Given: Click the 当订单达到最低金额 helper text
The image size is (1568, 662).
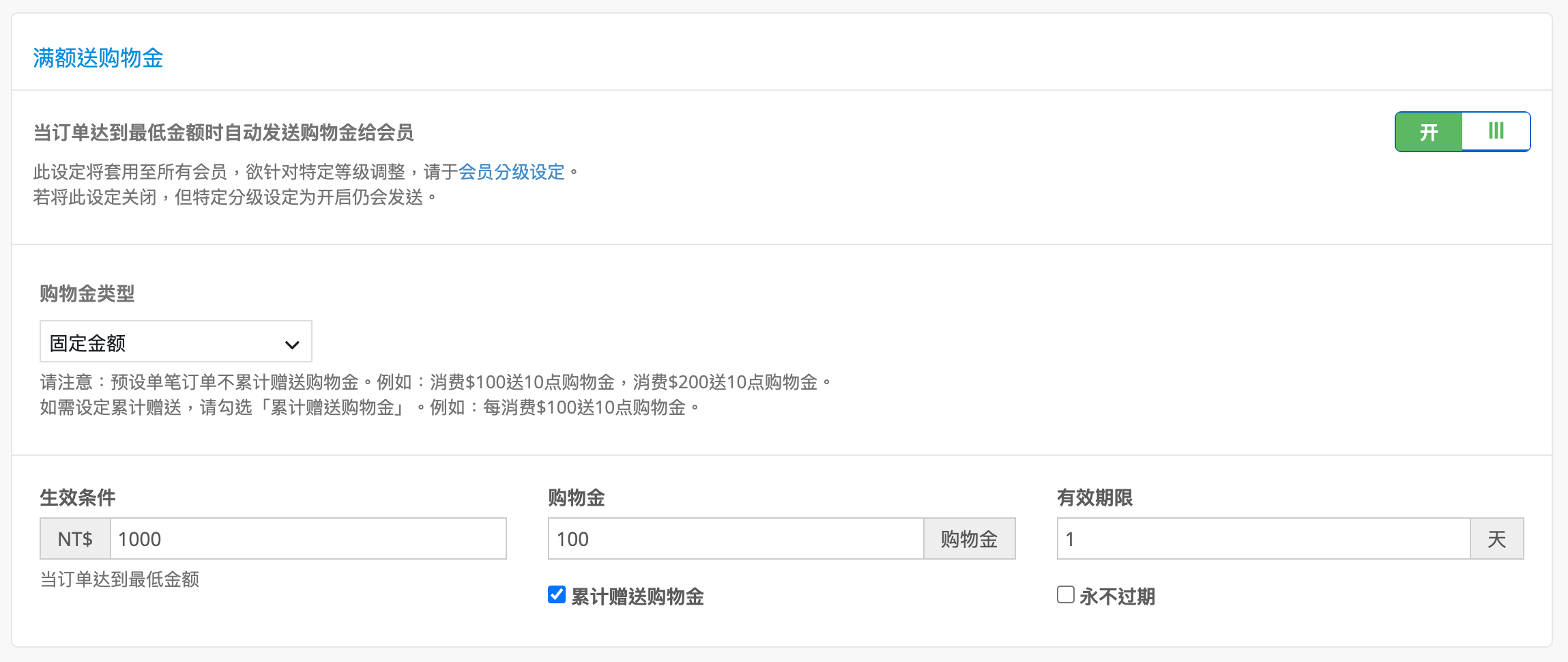Looking at the screenshot, I should point(119,579).
